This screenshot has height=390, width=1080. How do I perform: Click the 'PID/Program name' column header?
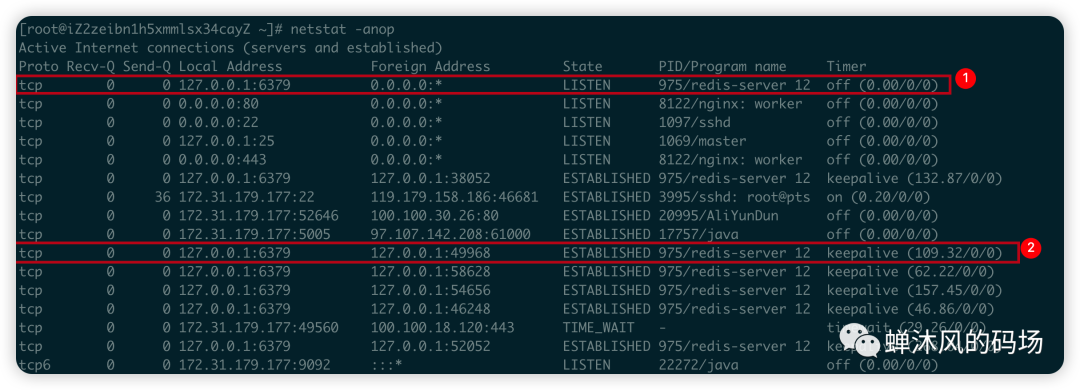tap(723, 67)
